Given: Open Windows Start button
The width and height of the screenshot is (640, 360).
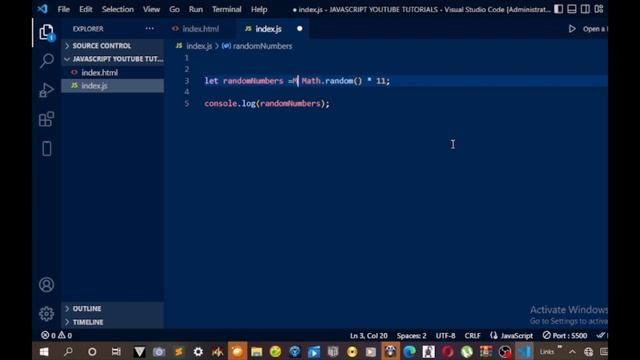Looking at the screenshot, I should [x=44, y=351].
